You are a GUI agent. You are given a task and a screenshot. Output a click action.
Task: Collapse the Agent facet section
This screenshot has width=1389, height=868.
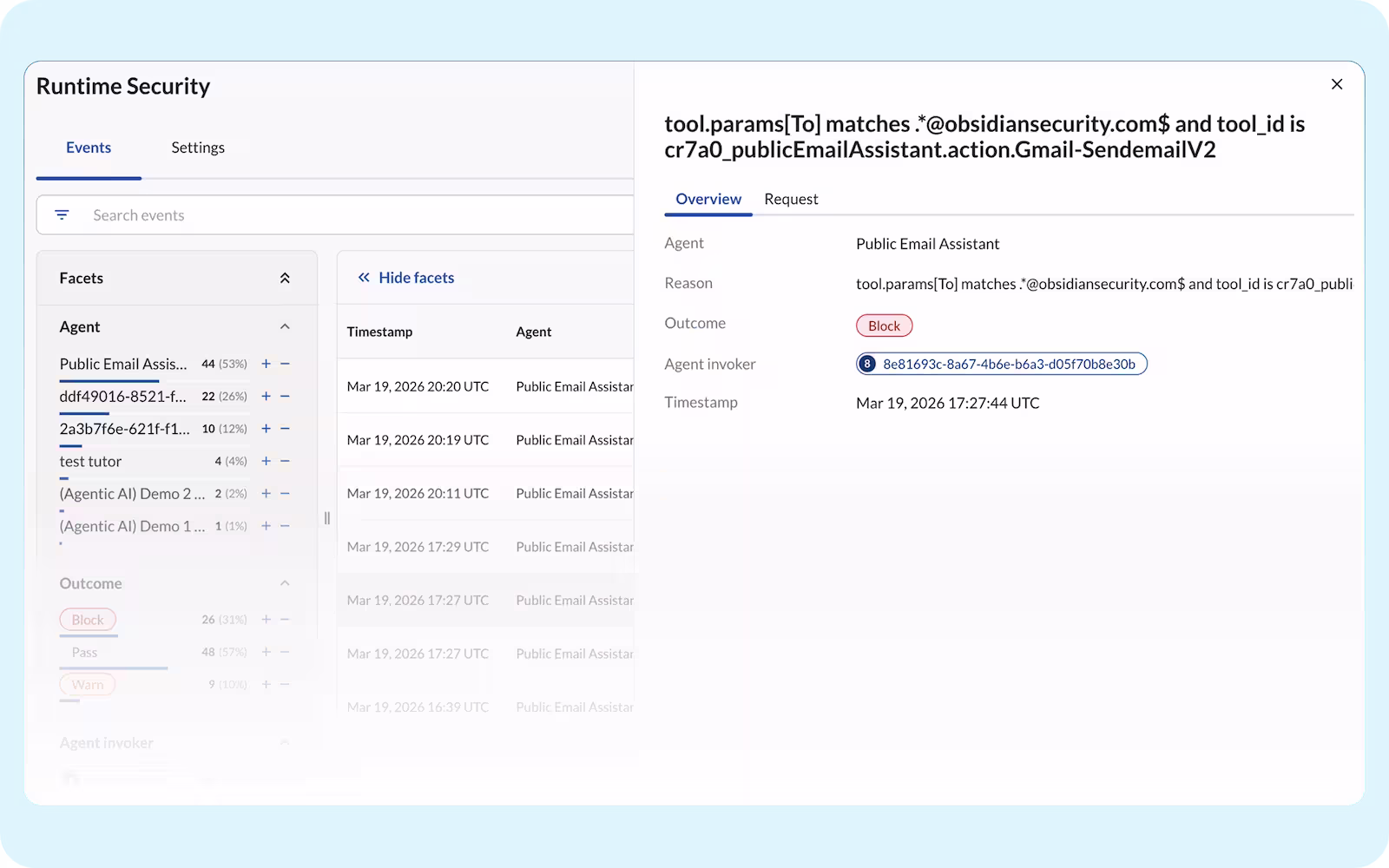pyautogui.click(x=285, y=326)
